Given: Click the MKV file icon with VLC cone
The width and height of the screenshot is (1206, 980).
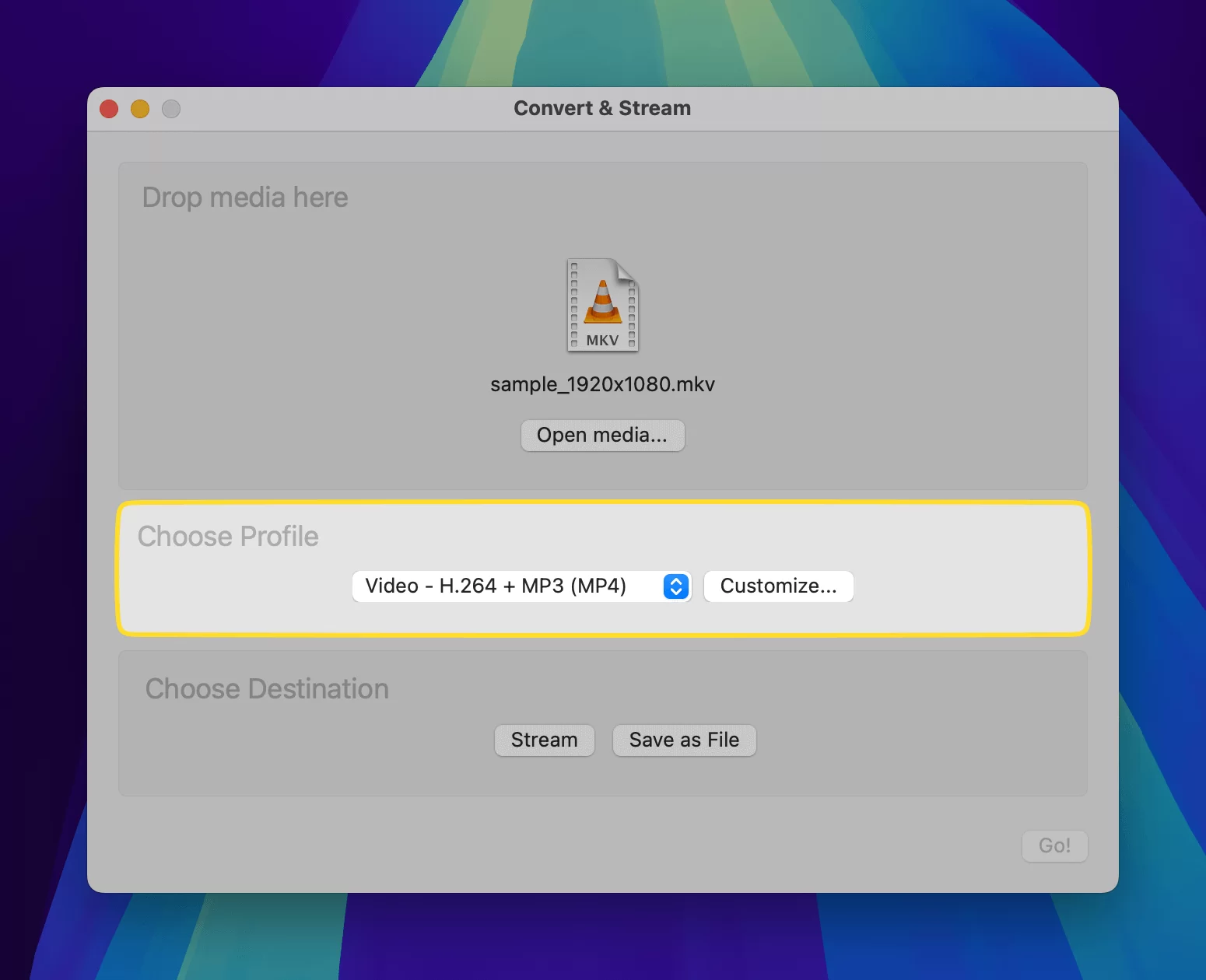Looking at the screenshot, I should [x=603, y=305].
